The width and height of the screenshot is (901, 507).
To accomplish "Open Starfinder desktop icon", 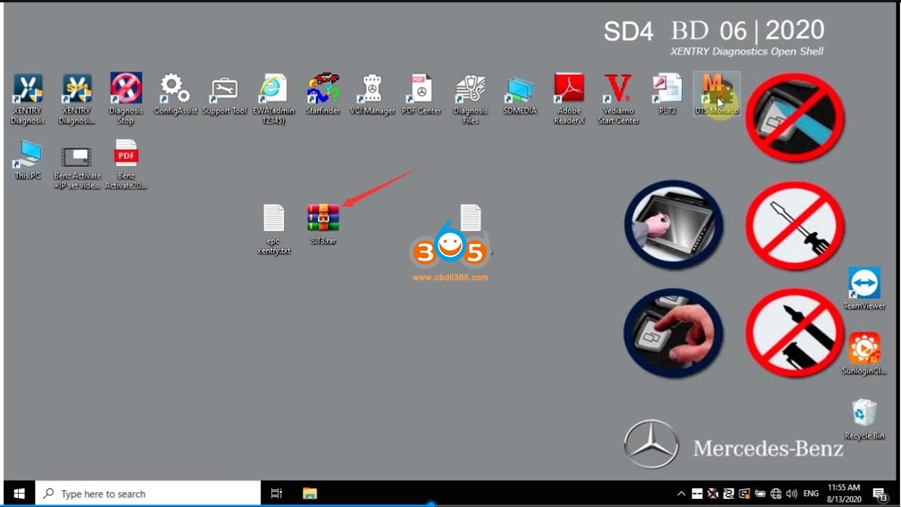I will tap(323, 94).
